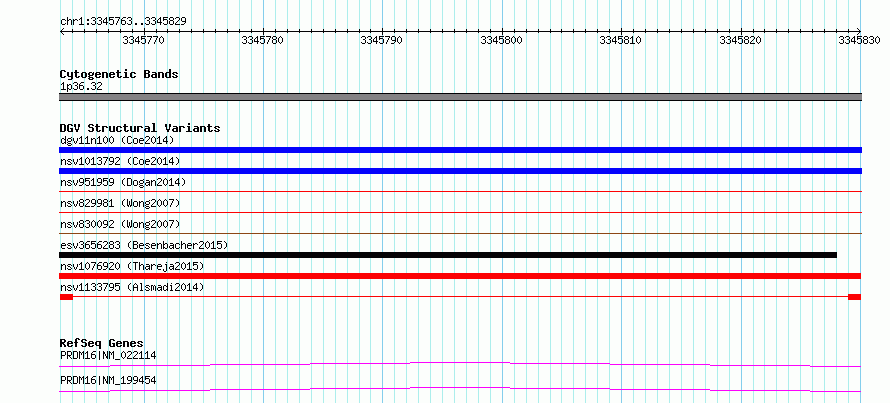Click the blue bar for nsv1013792
Viewport: 890px width, 403px height.
point(461,171)
